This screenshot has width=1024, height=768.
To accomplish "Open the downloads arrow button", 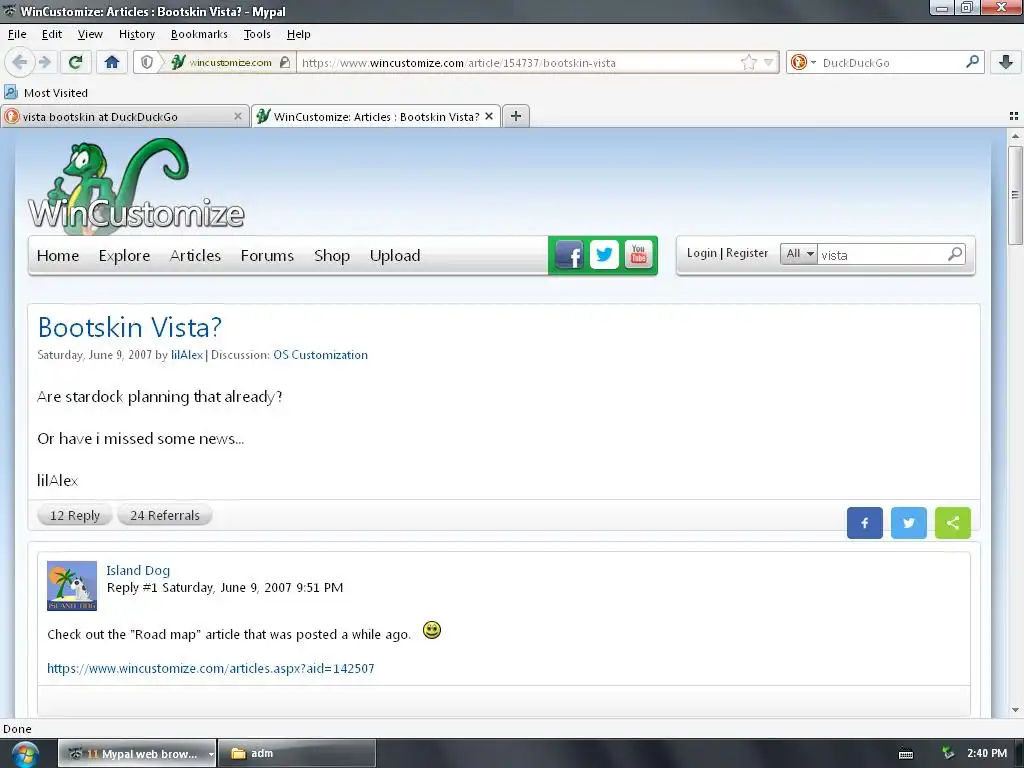I will pyautogui.click(x=1006, y=62).
